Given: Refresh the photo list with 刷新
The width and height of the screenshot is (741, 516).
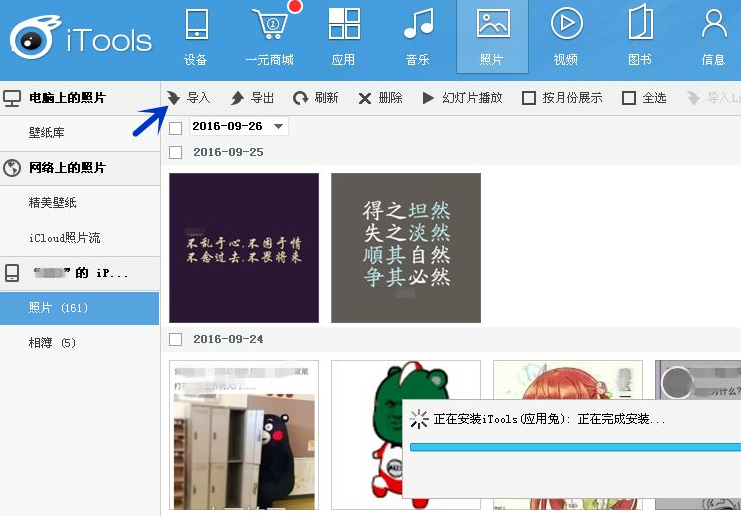Looking at the screenshot, I should (x=316, y=98).
